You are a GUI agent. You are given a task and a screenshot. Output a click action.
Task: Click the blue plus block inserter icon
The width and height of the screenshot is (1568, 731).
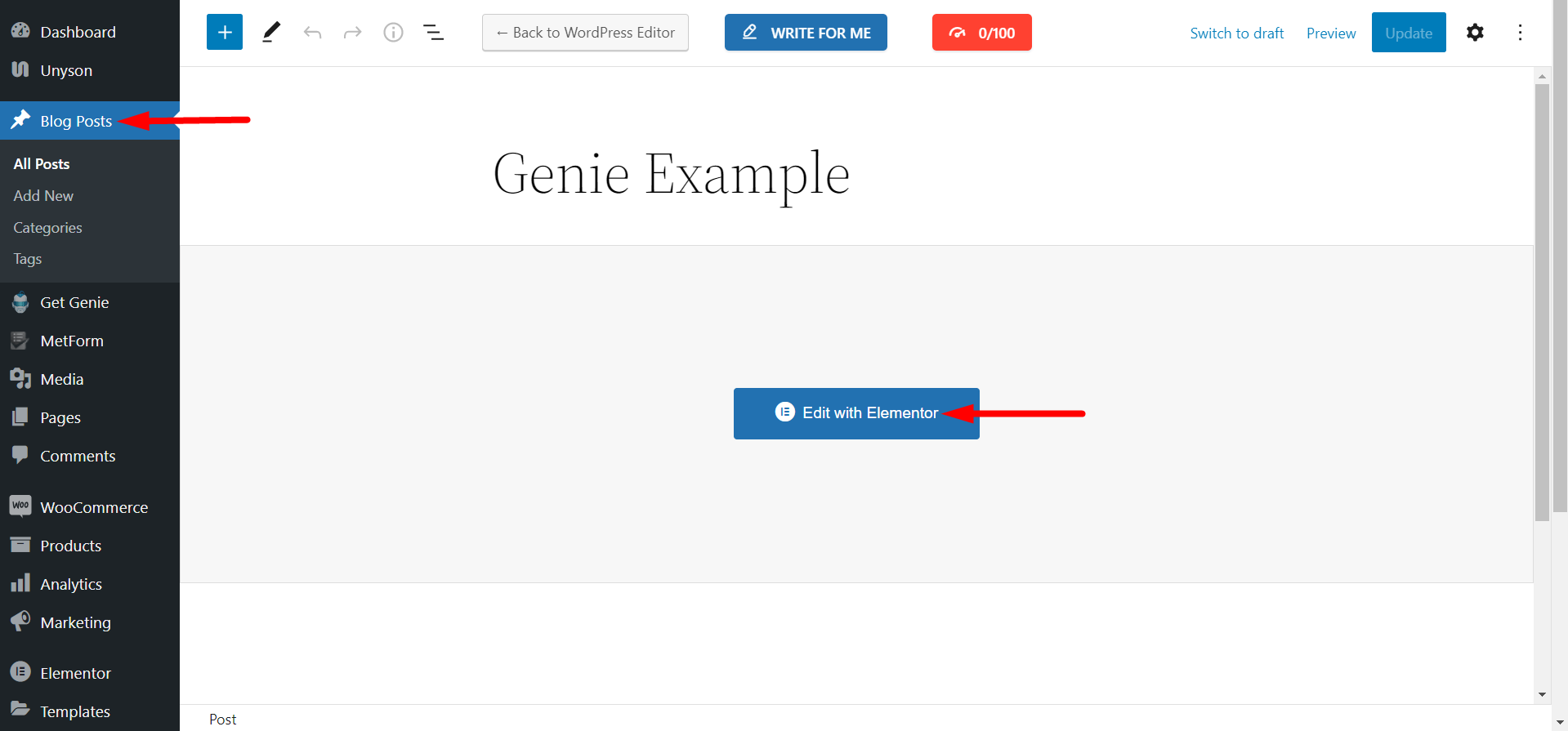(x=225, y=33)
